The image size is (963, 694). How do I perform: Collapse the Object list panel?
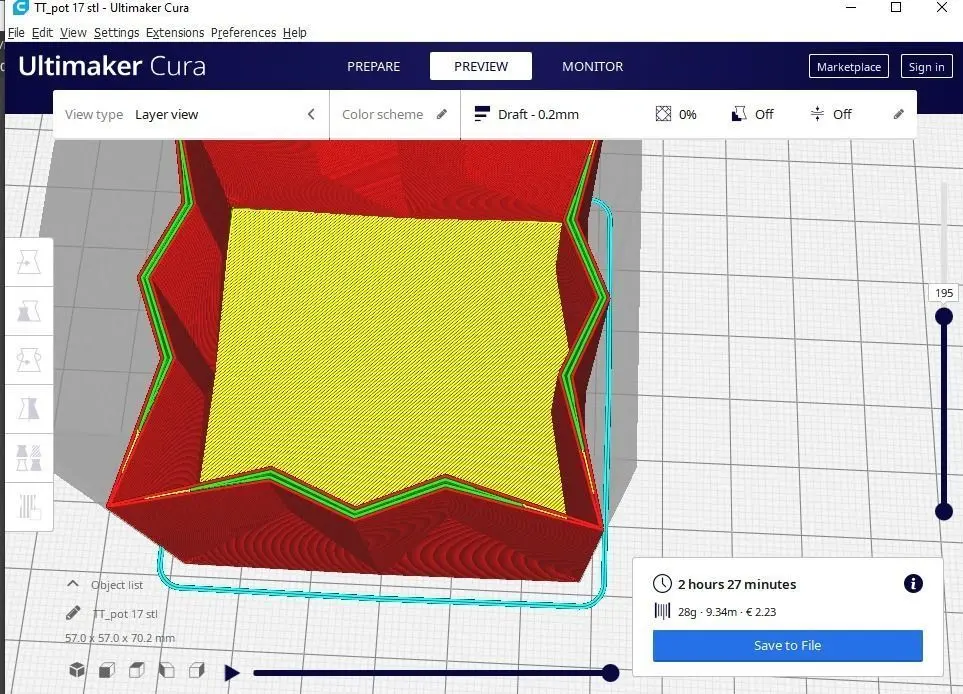pos(72,584)
